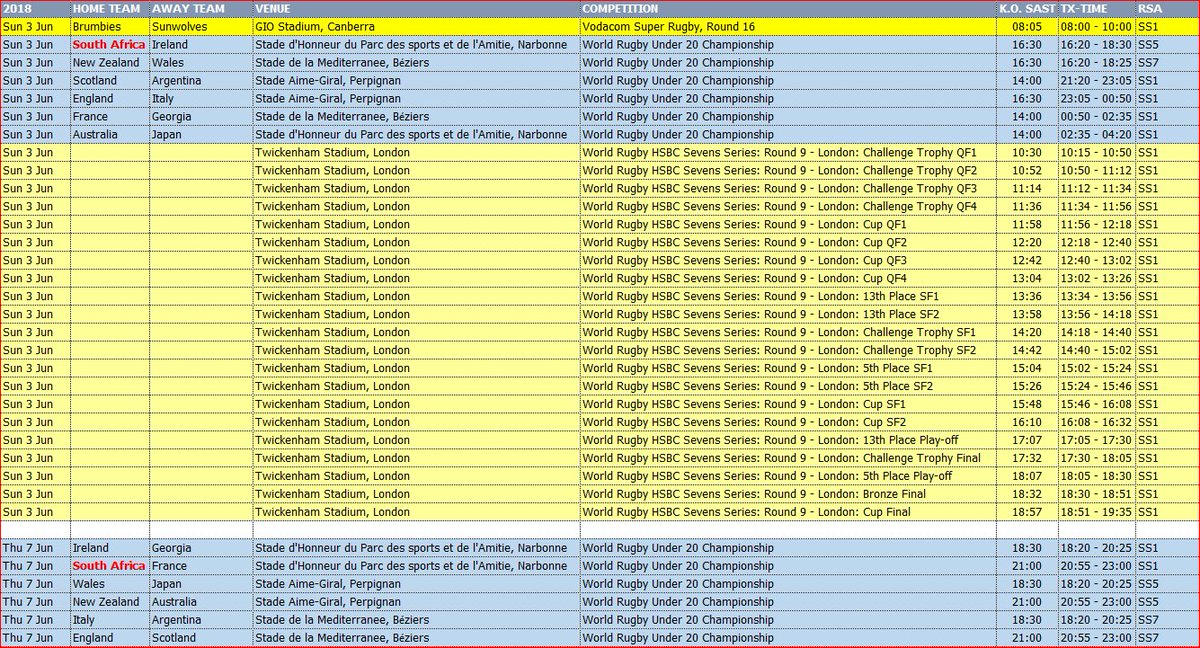Select the 5th Place Play-off competition cell
Viewport: 1200px width, 648px height.
[x=788, y=477]
